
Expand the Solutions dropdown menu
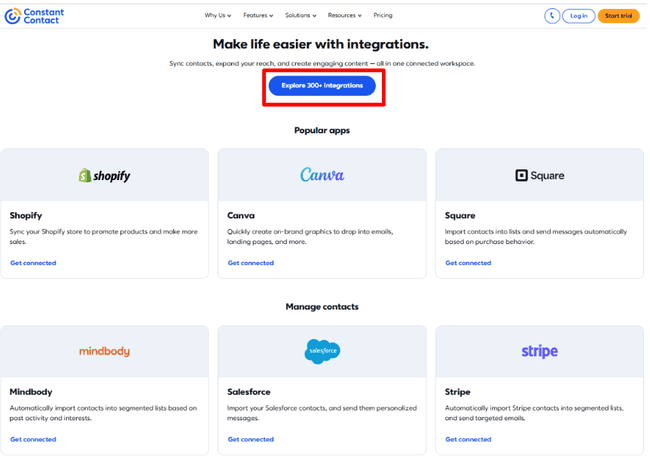click(302, 15)
